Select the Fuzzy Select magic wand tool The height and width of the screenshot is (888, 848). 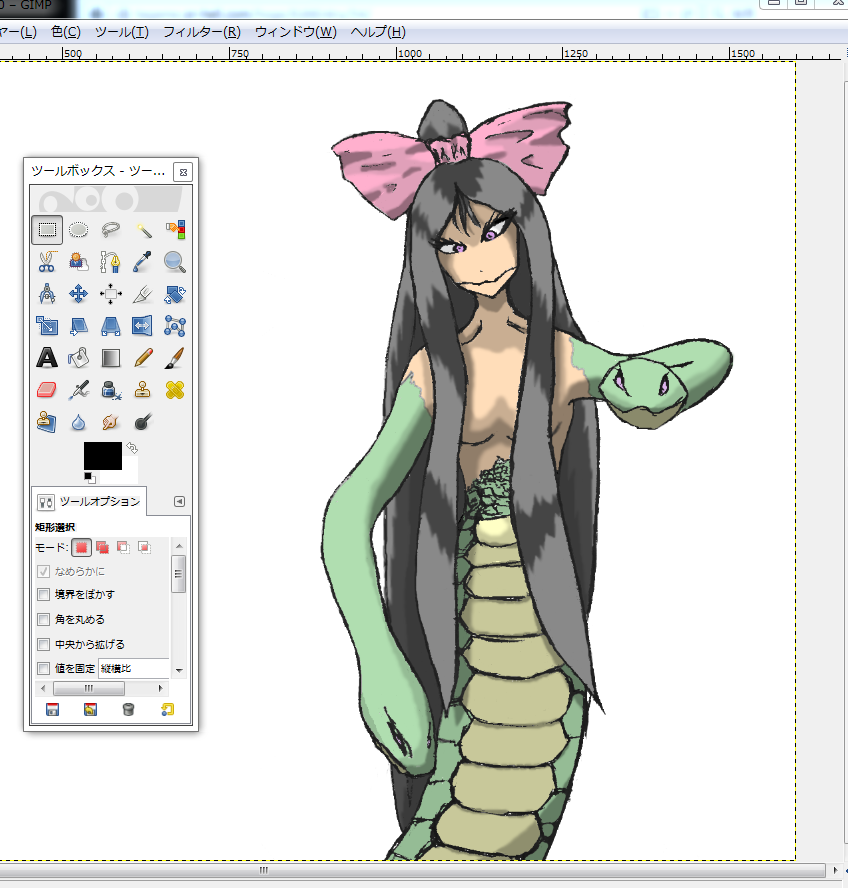tap(143, 230)
